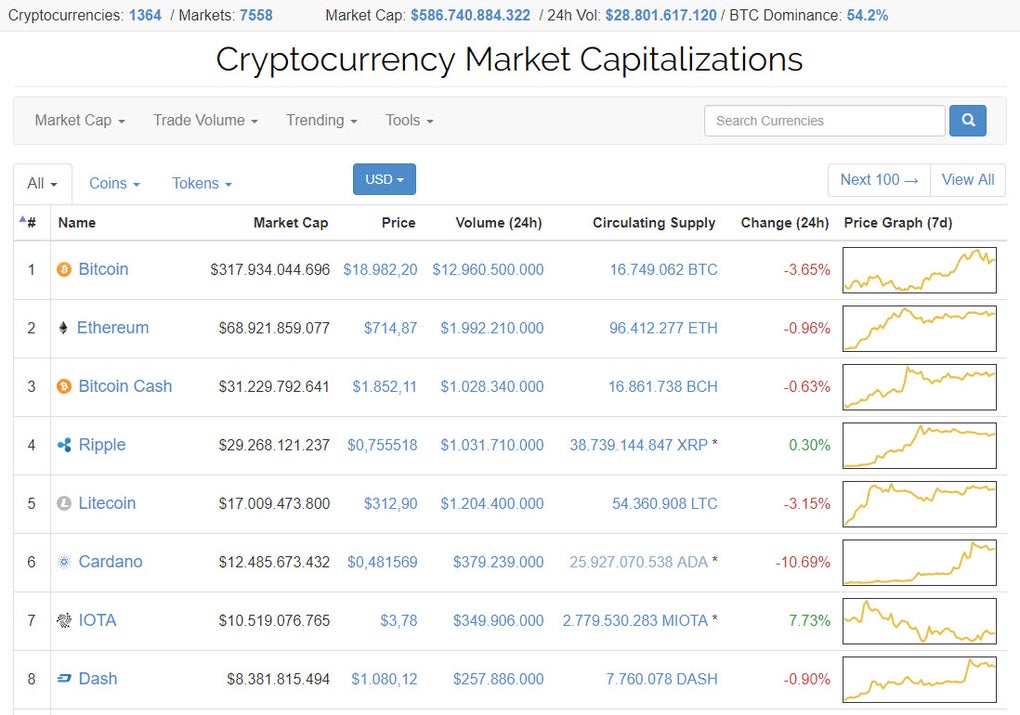Click the Ethereum diamond logo icon

tap(64, 328)
